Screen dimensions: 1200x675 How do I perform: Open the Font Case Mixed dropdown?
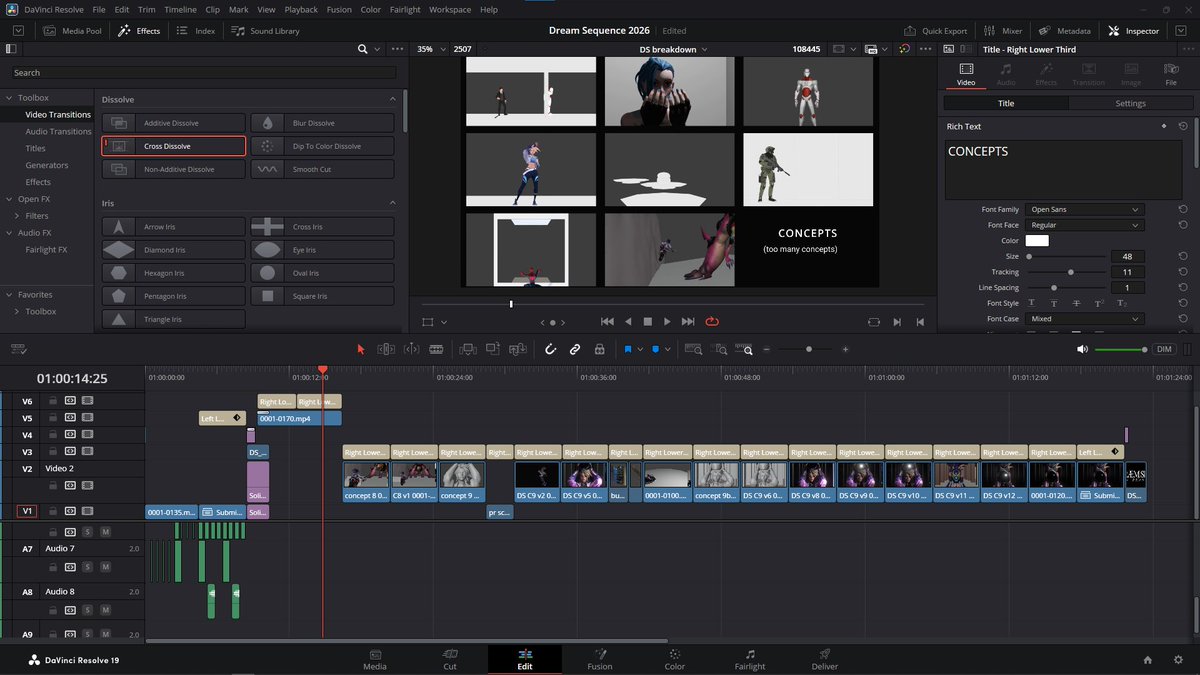coord(1083,319)
